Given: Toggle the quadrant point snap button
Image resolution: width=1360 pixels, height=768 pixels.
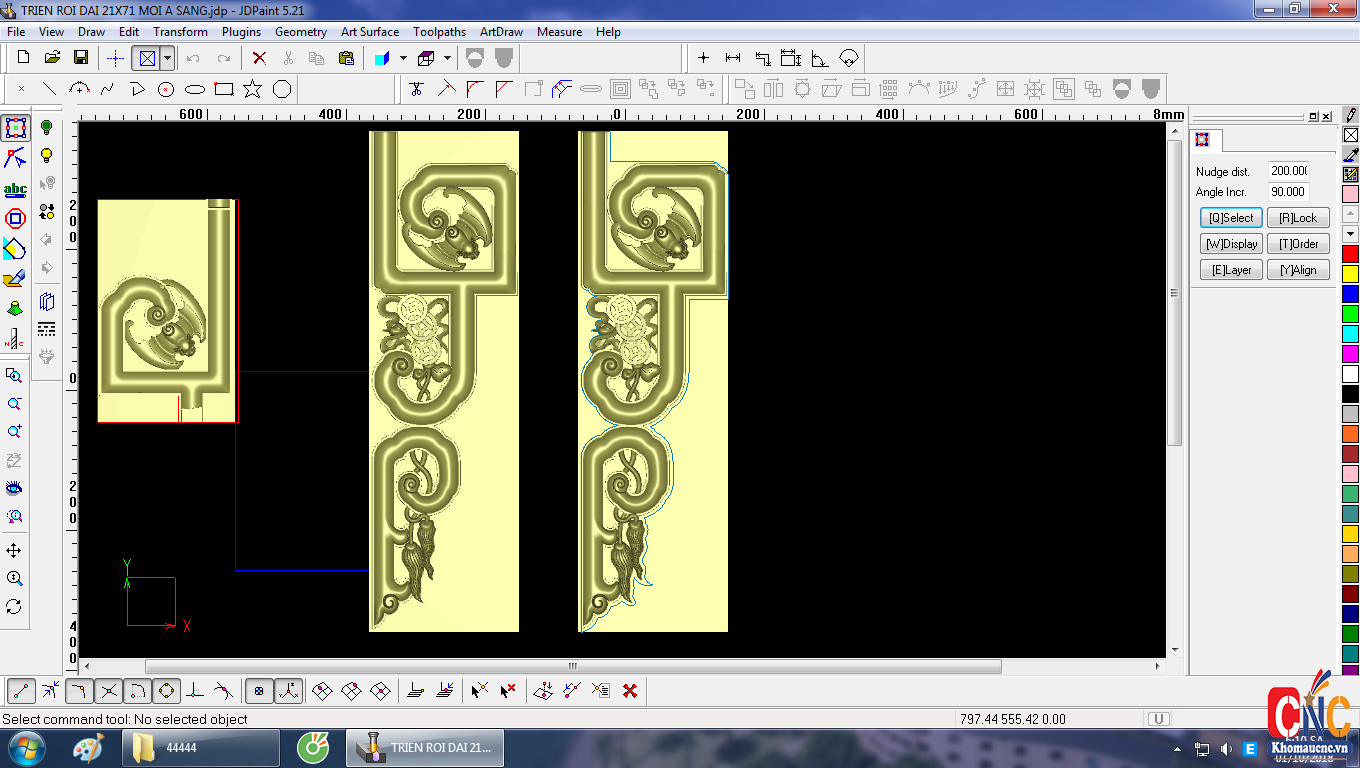Looking at the screenshot, I should pyautogui.click(x=166, y=690).
